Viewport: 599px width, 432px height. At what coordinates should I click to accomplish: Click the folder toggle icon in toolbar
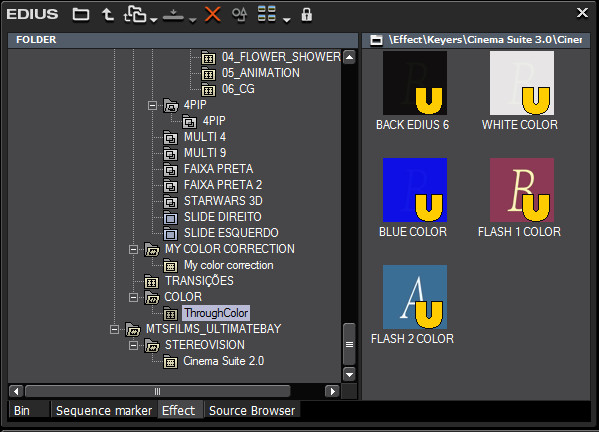pos(81,15)
